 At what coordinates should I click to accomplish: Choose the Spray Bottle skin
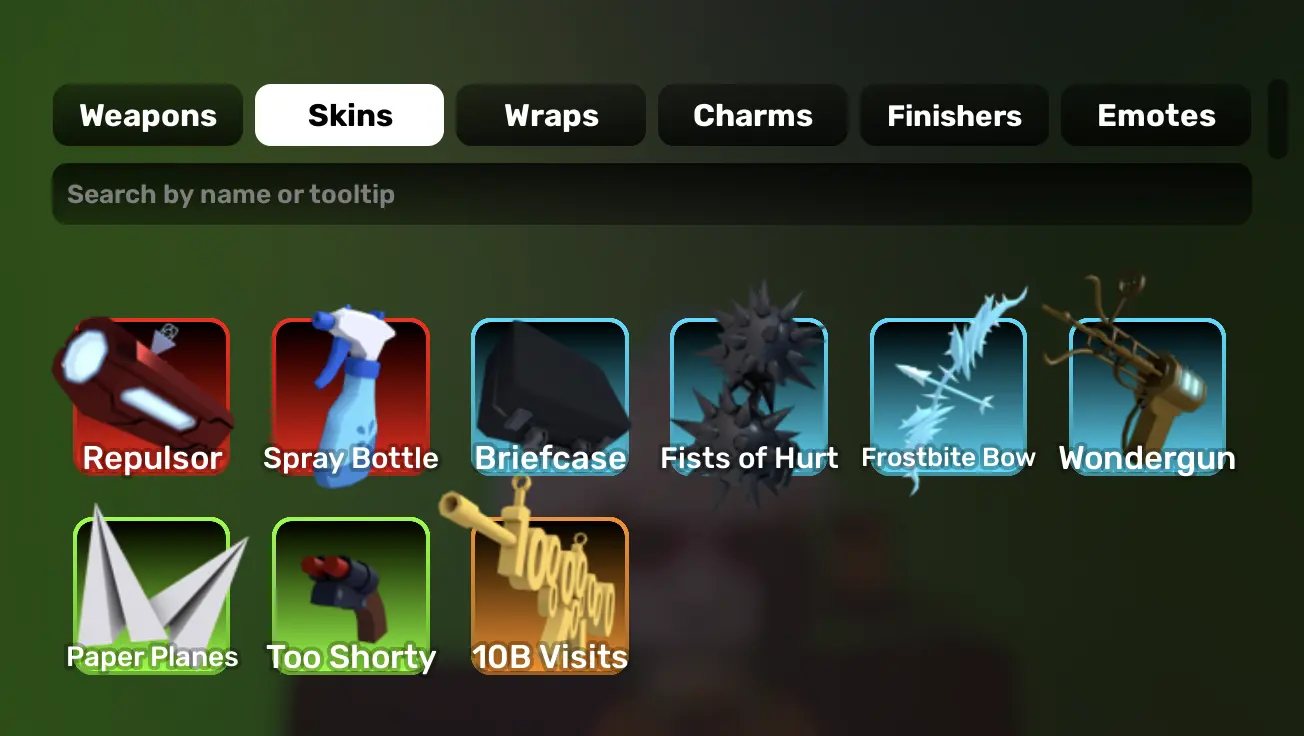click(x=351, y=396)
